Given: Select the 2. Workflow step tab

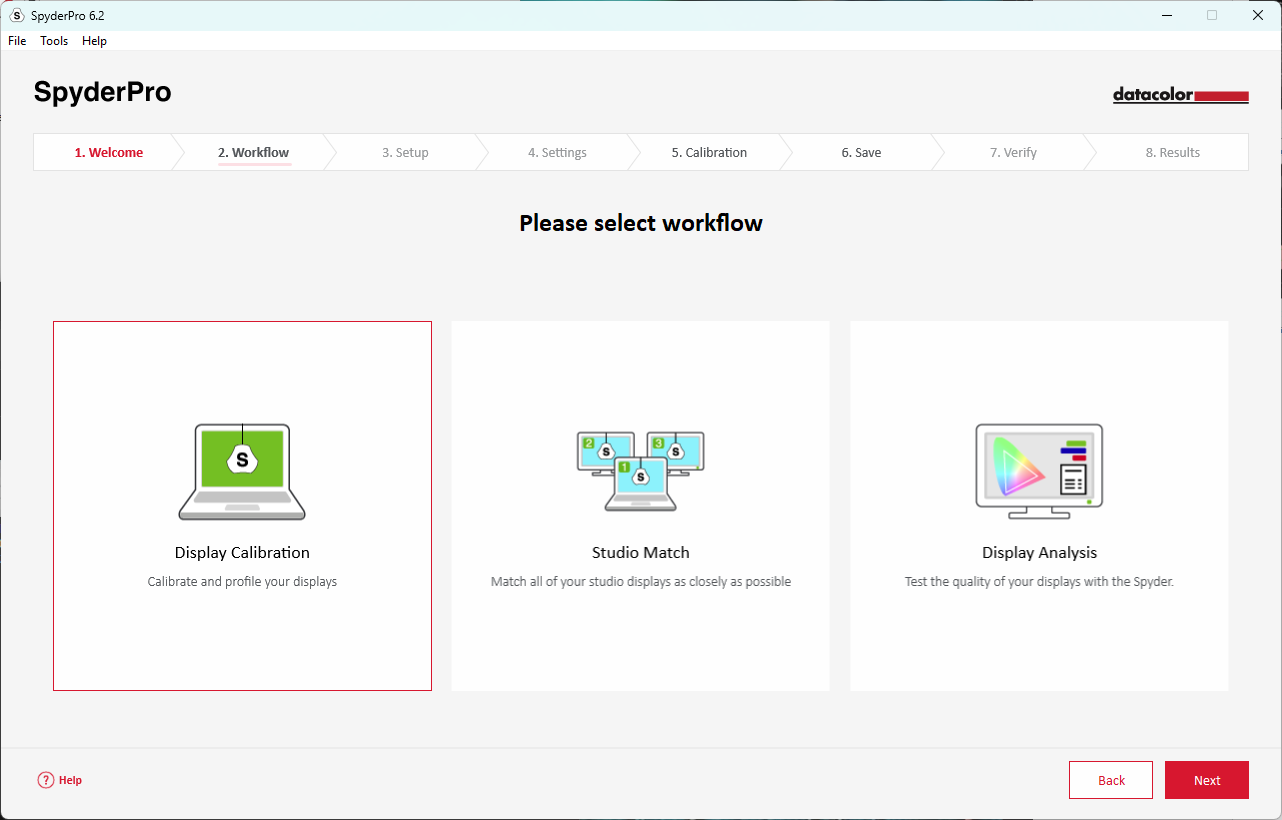Looking at the screenshot, I should coord(253,153).
